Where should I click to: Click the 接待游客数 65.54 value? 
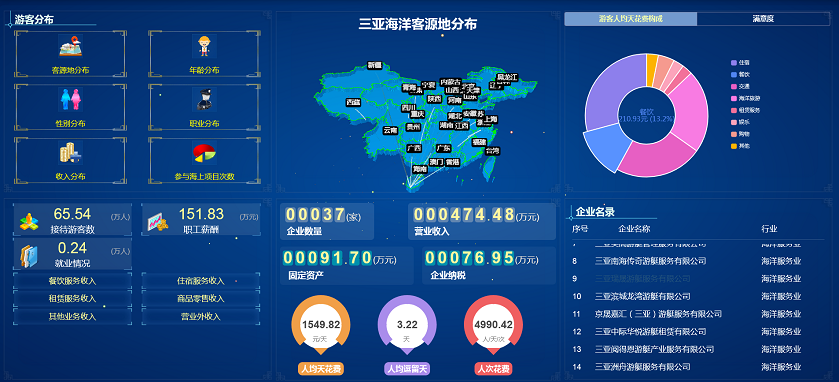[72, 215]
